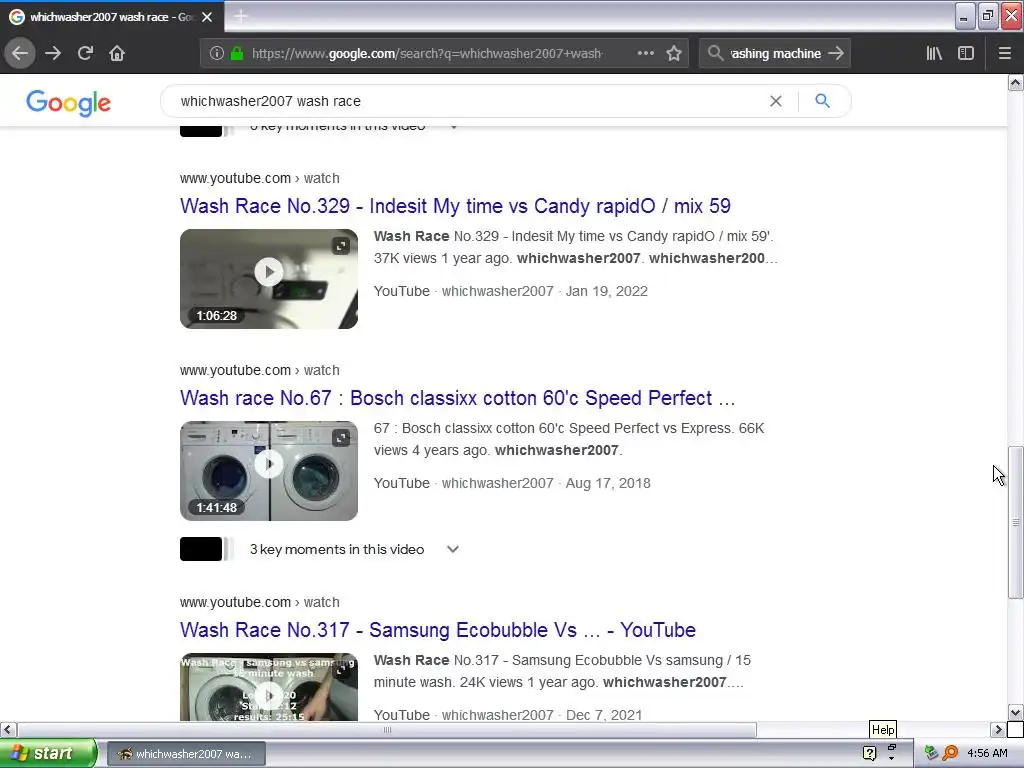1024x768 pixels.
Task: Click the Help question mark tray icon
Action: tap(869, 754)
